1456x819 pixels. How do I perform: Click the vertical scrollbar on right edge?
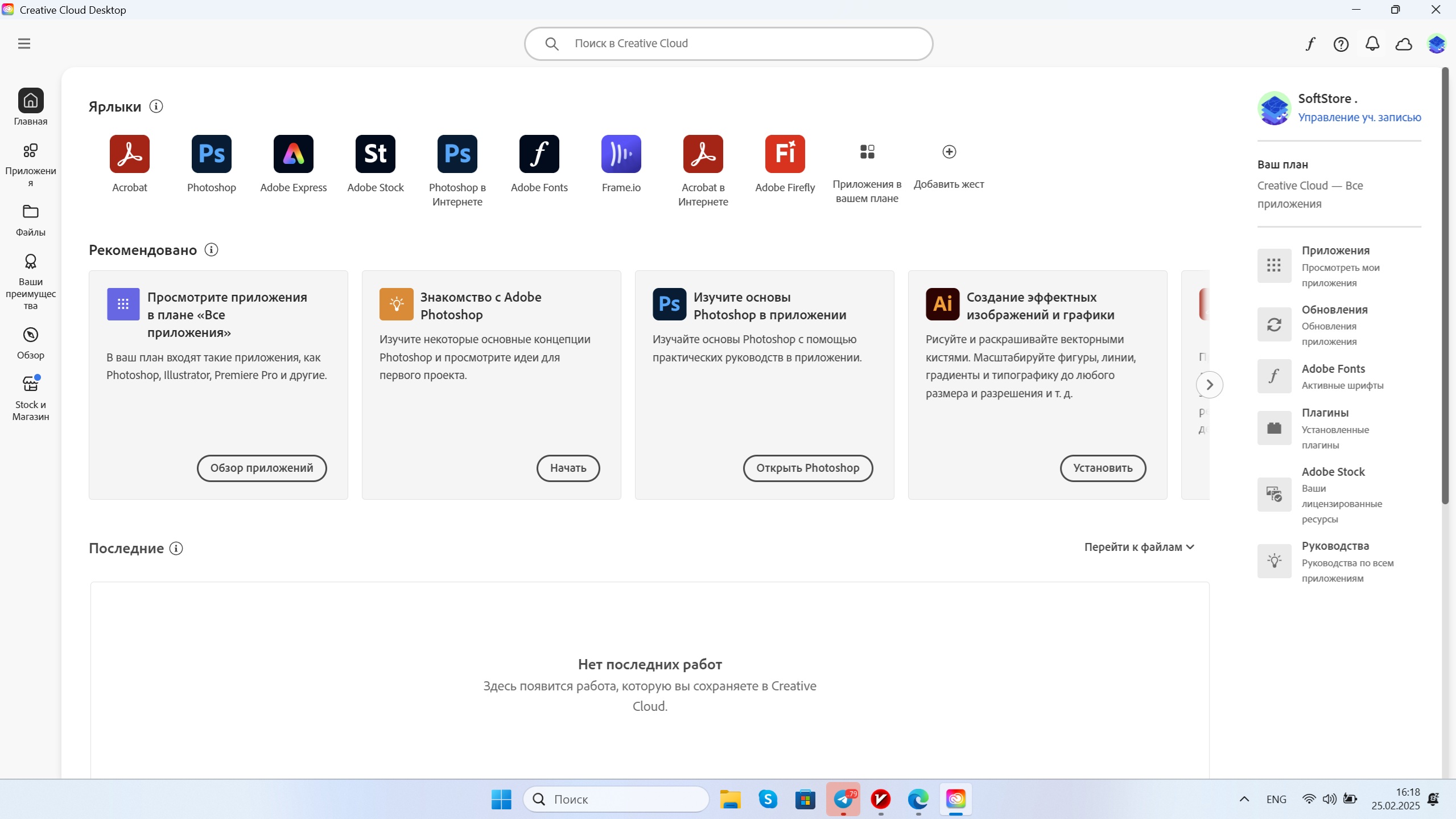(x=1445, y=285)
